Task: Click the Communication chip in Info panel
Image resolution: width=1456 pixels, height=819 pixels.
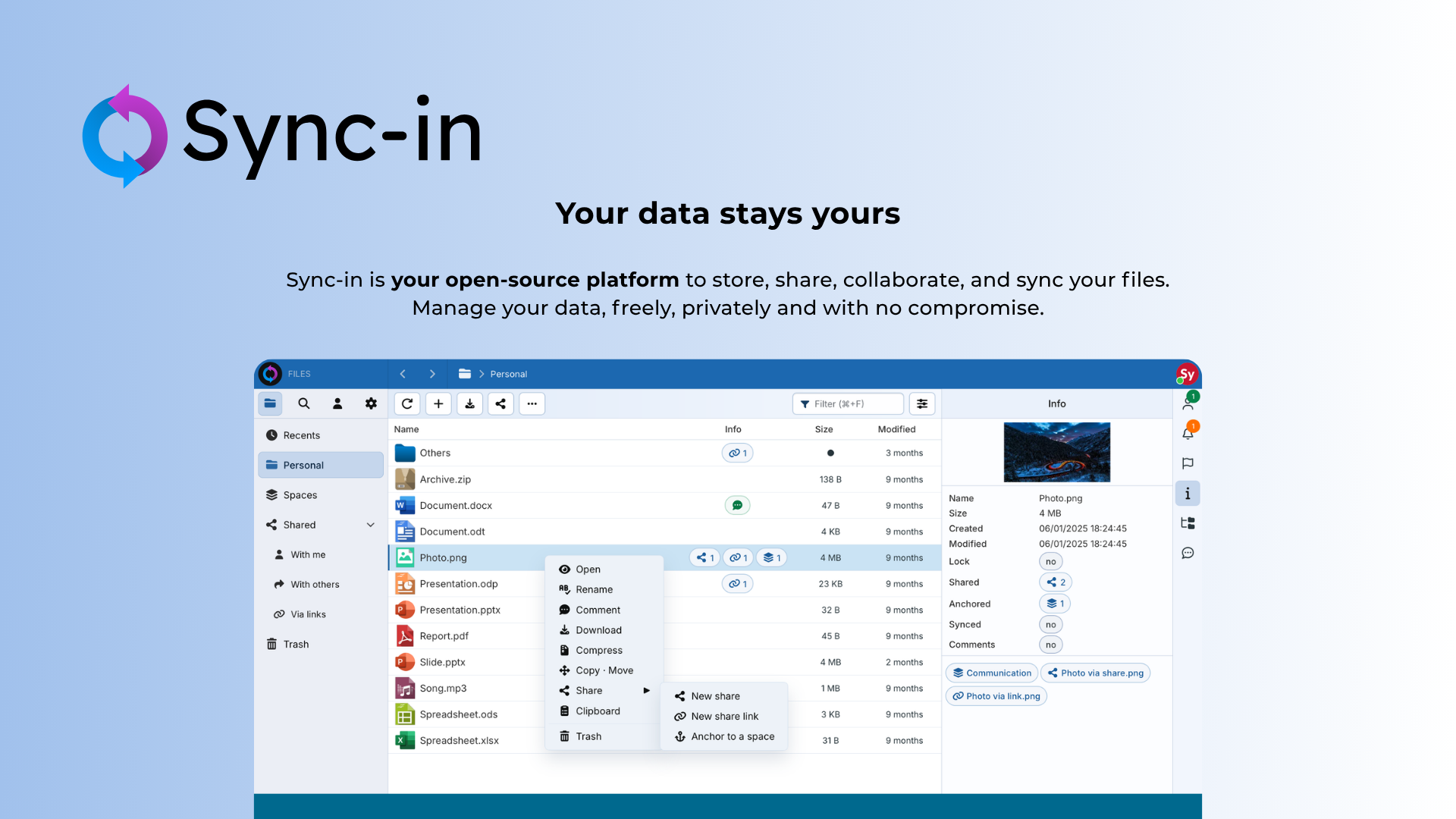Action: pyautogui.click(x=991, y=673)
